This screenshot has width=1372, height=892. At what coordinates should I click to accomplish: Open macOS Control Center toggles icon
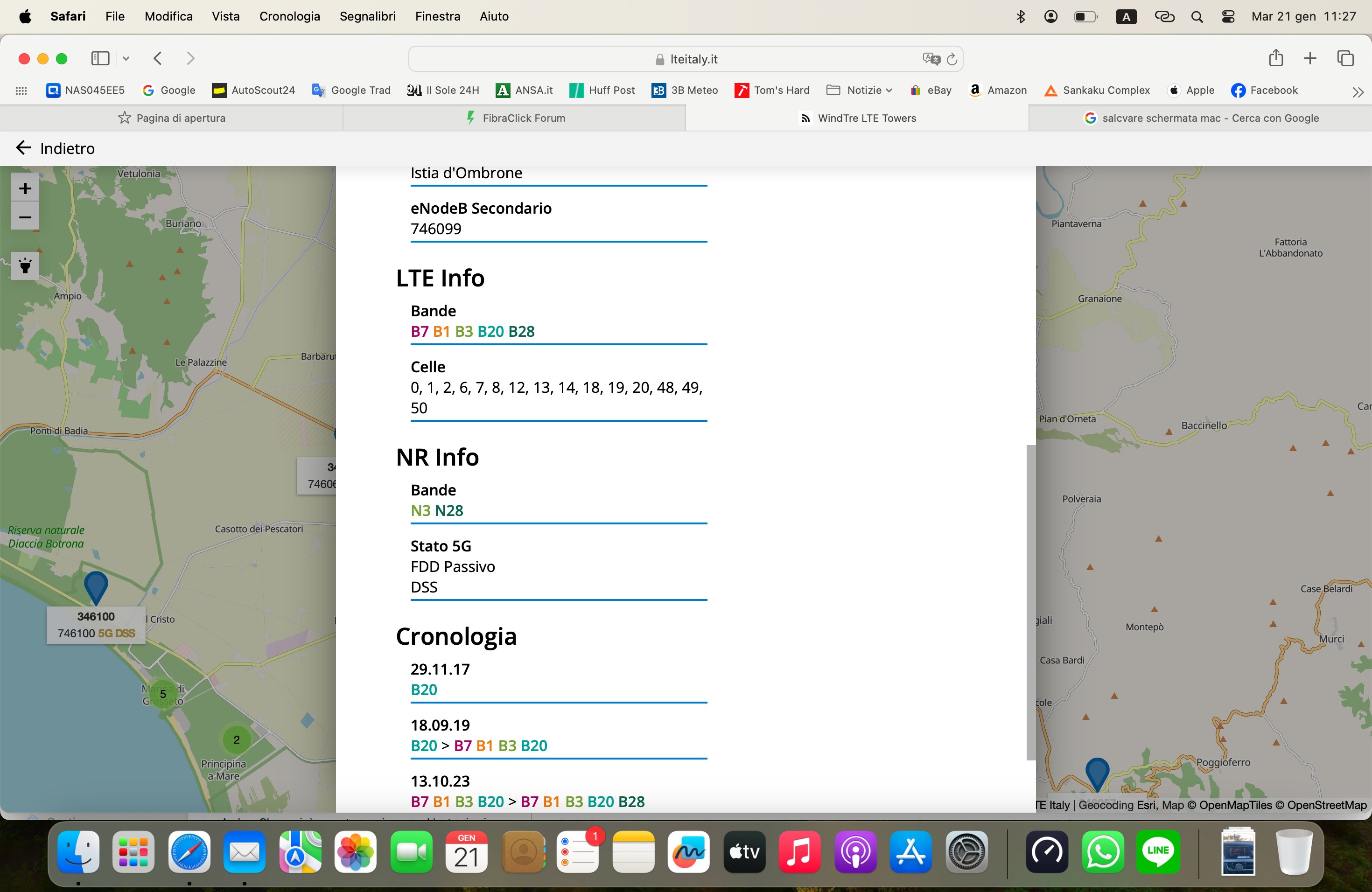click(1228, 17)
